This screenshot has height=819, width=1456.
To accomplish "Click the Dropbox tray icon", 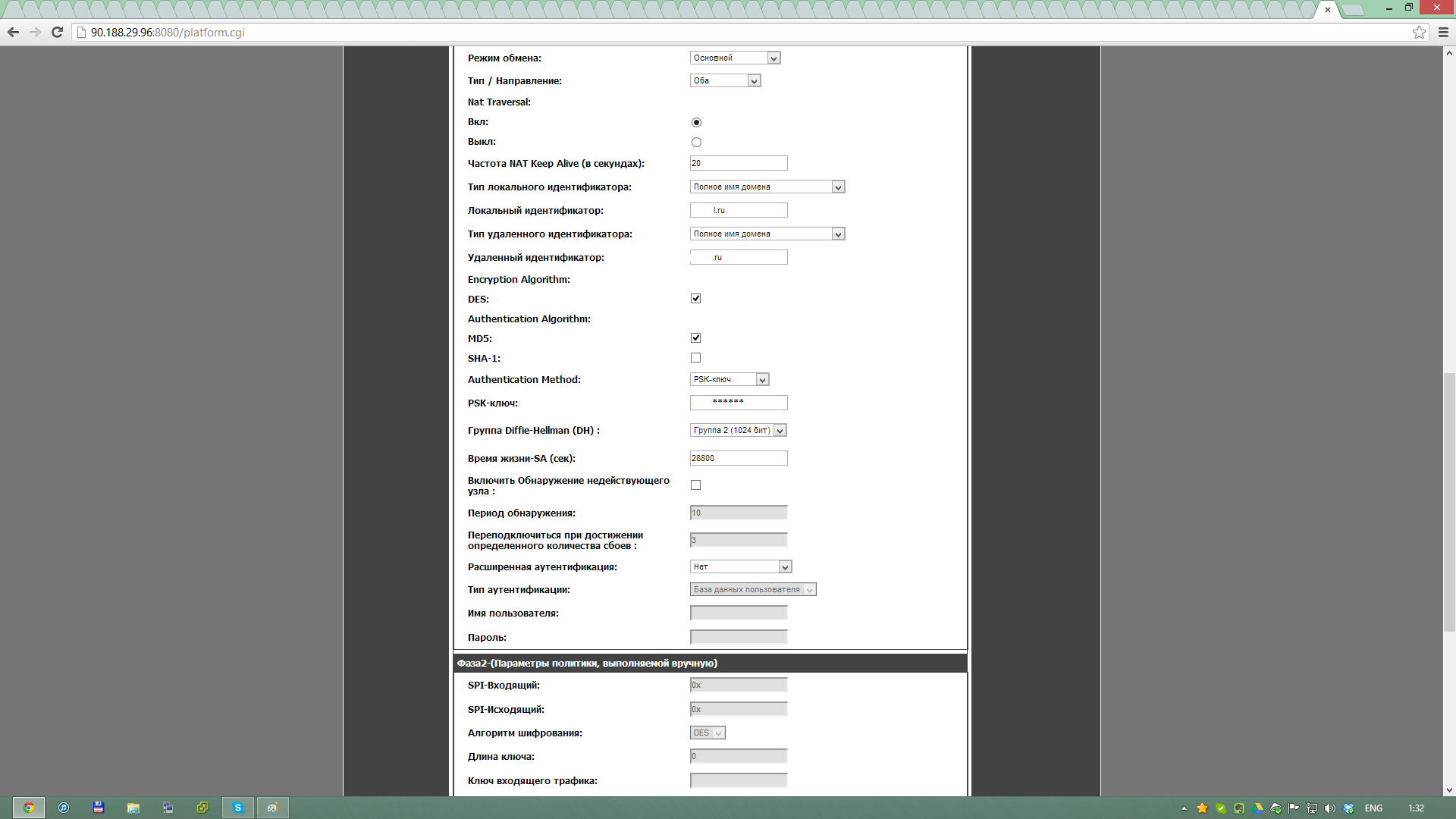I will point(1348,808).
